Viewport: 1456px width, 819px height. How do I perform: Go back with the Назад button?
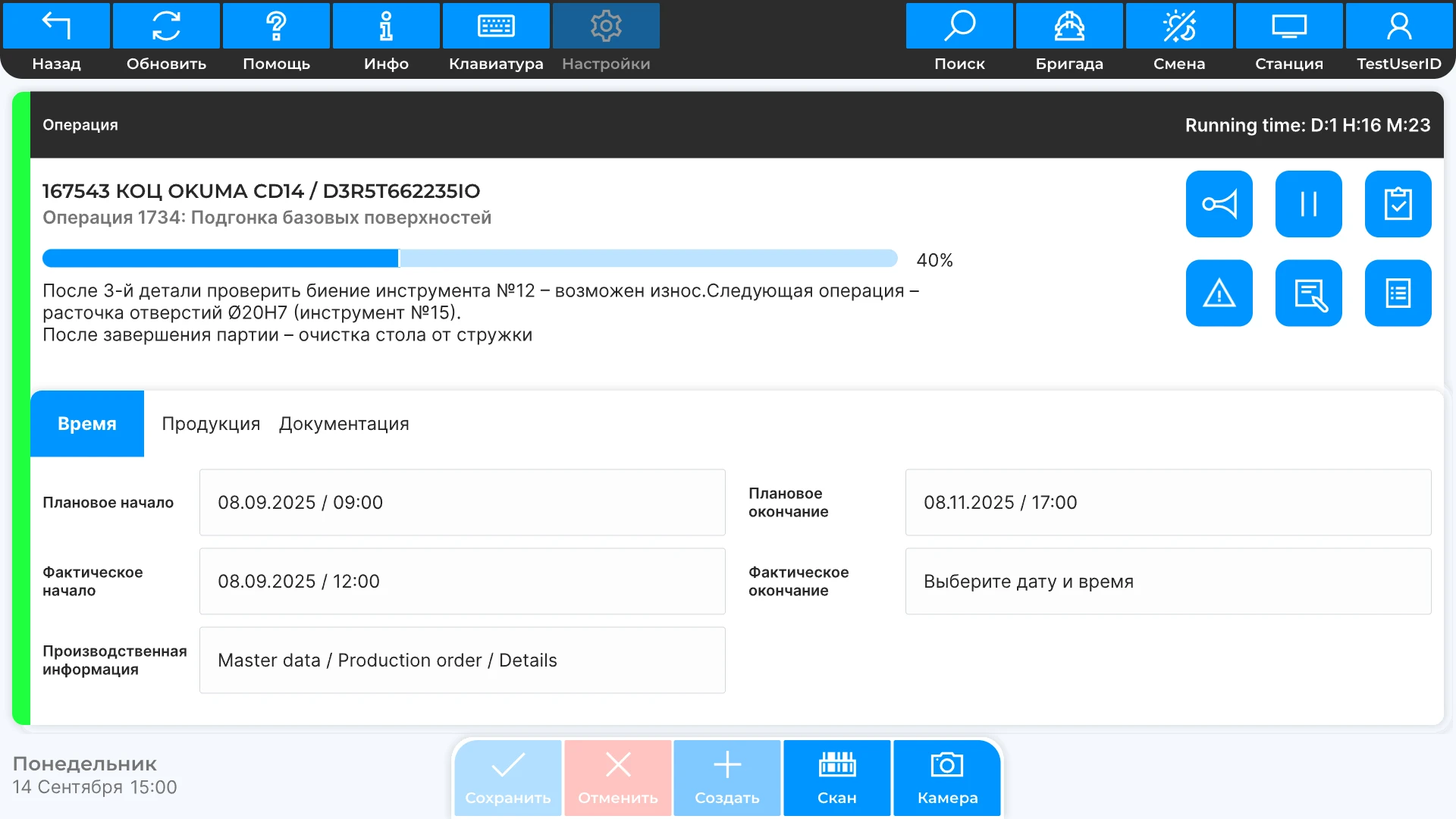(x=56, y=39)
